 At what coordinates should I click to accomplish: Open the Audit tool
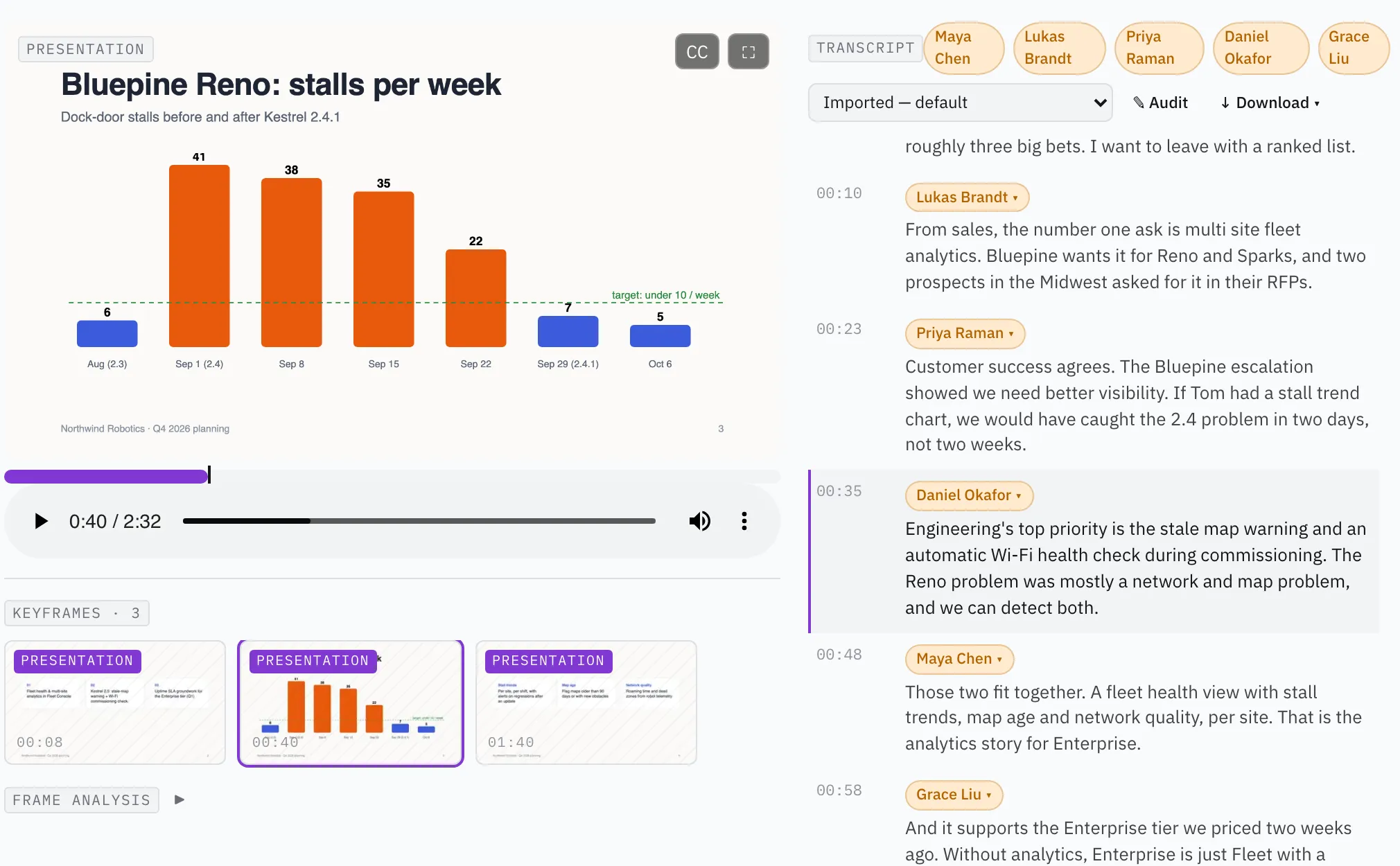pos(1160,103)
